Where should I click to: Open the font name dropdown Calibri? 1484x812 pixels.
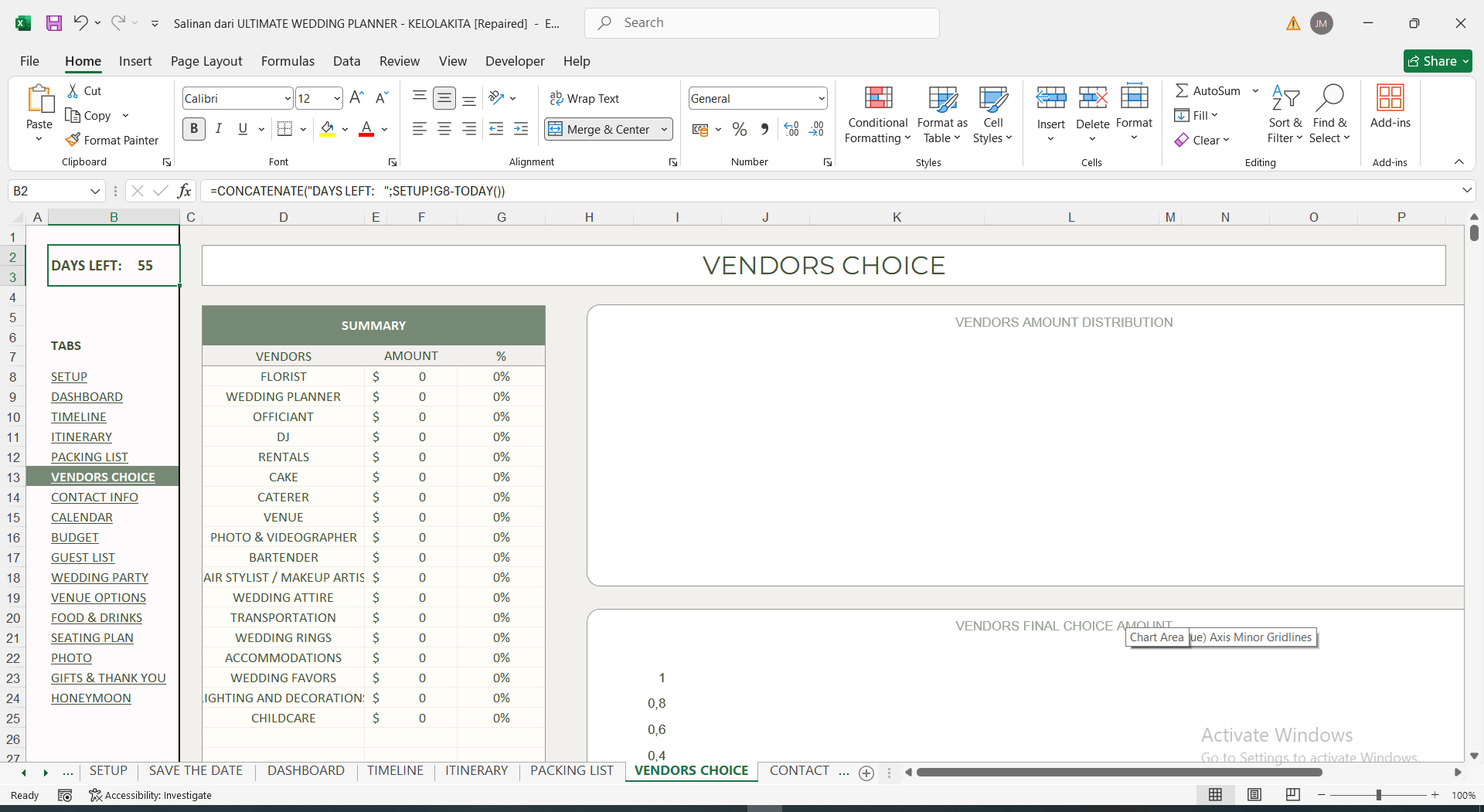(x=288, y=98)
